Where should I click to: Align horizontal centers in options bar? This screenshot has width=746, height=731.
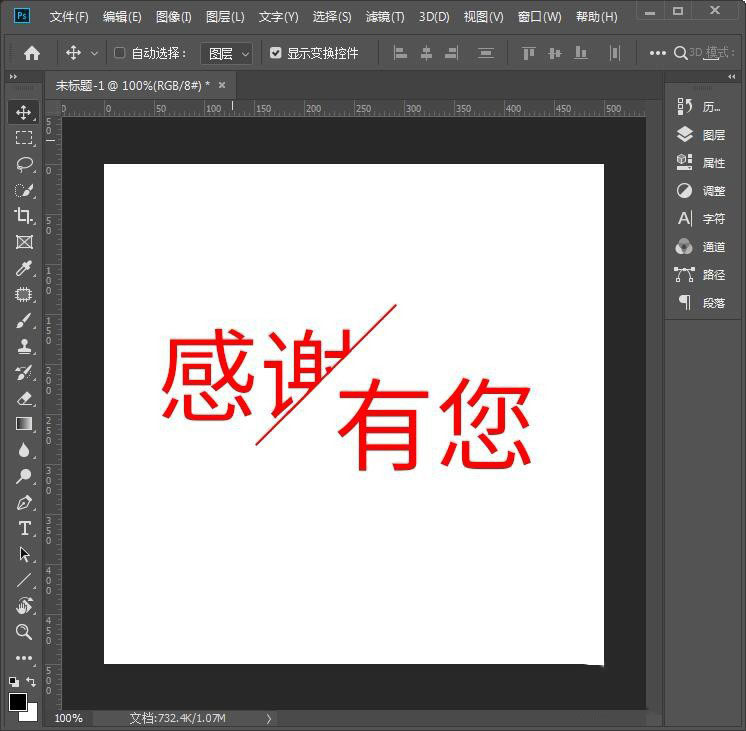coord(426,53)
